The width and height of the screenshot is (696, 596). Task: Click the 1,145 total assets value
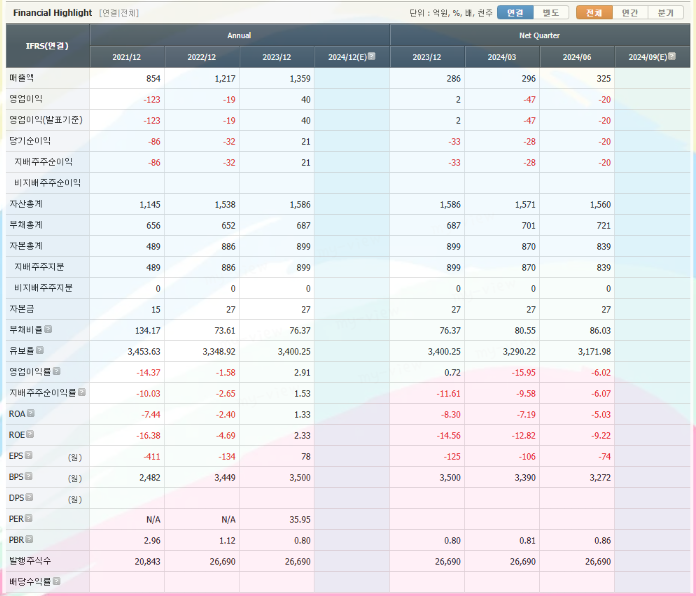coord(150,205)
